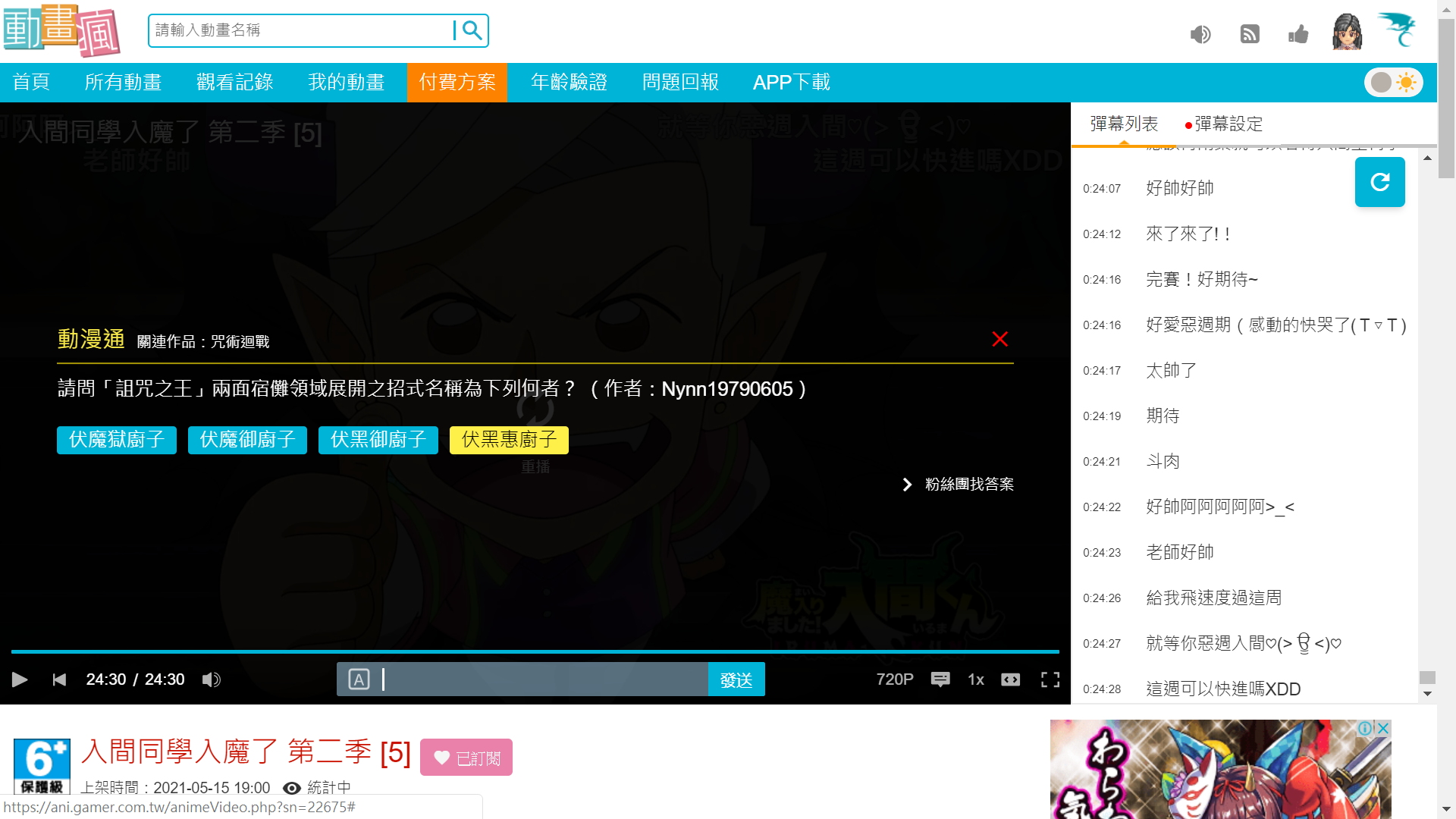The height and width of the screenshot is (819, 1456).
Task: Select danmaku 老師好帥
Action: (1180, 552)
